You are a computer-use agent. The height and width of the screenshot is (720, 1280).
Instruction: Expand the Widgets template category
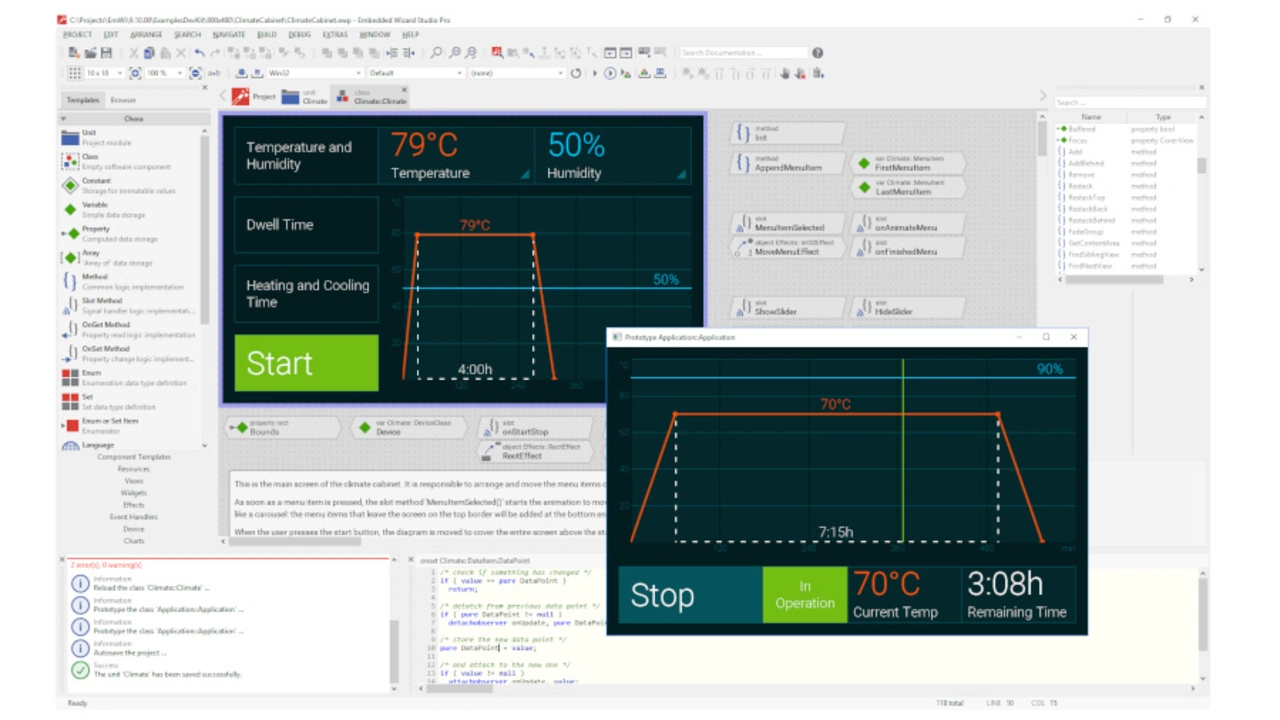click(133, 493)
